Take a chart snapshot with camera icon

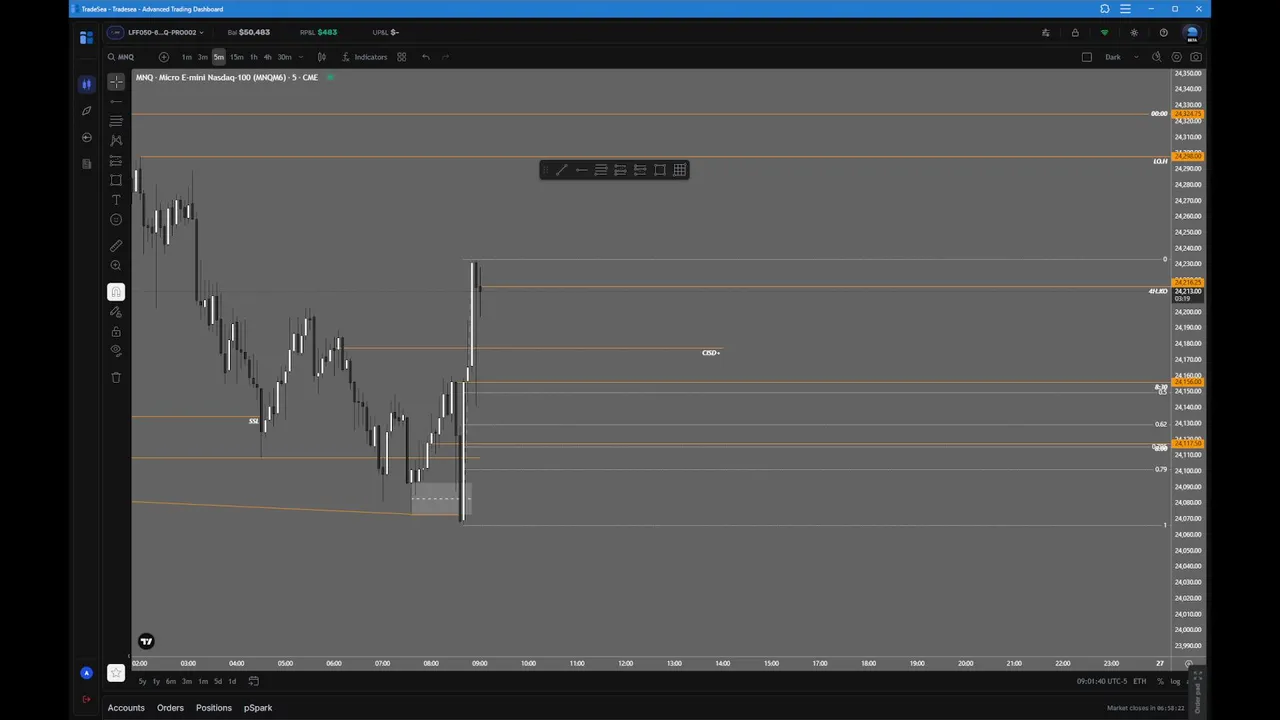[1196, 57]
